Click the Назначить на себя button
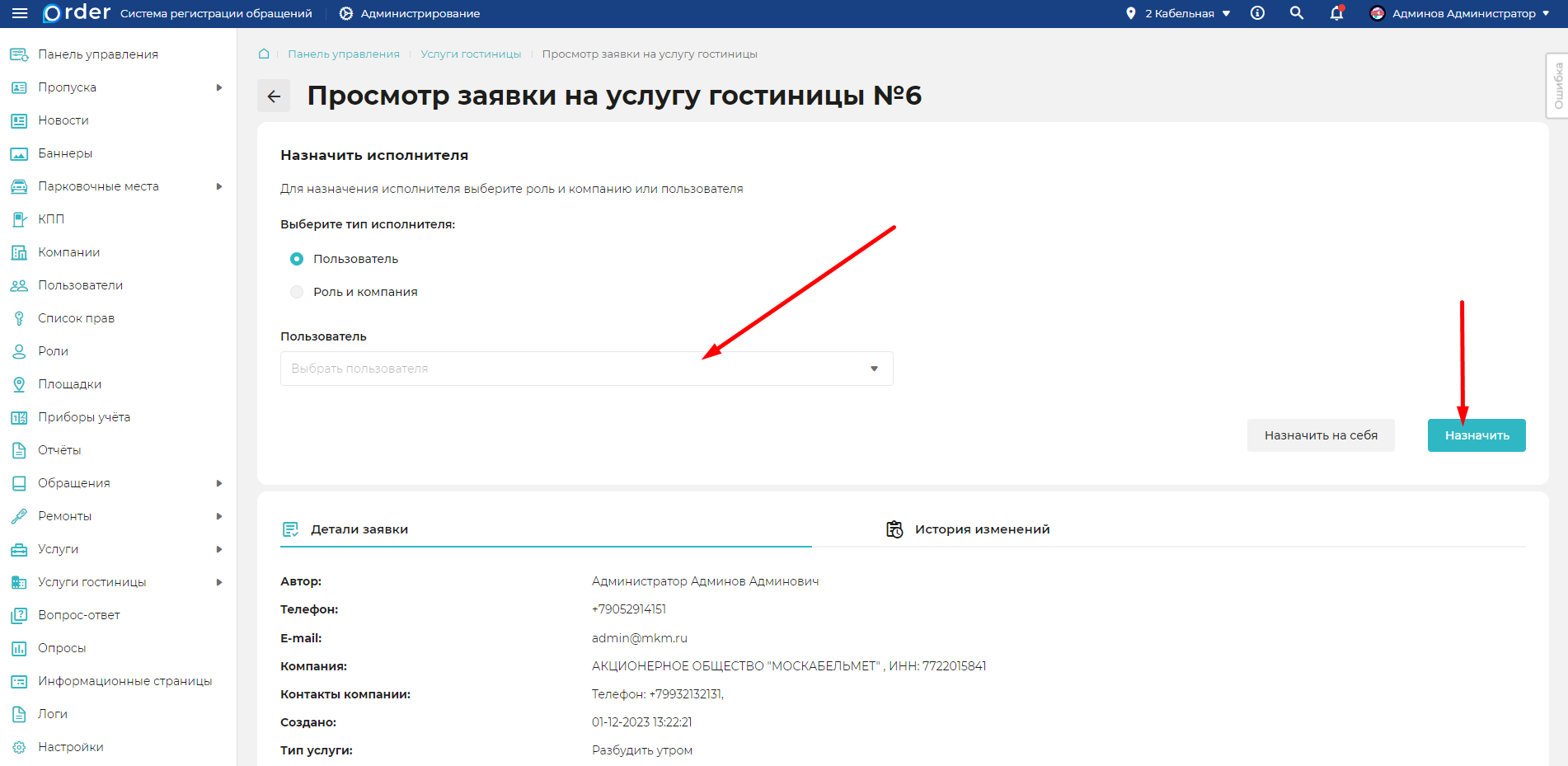The height and width of the screenshot is (766, 1568). tap(1321, 435)
